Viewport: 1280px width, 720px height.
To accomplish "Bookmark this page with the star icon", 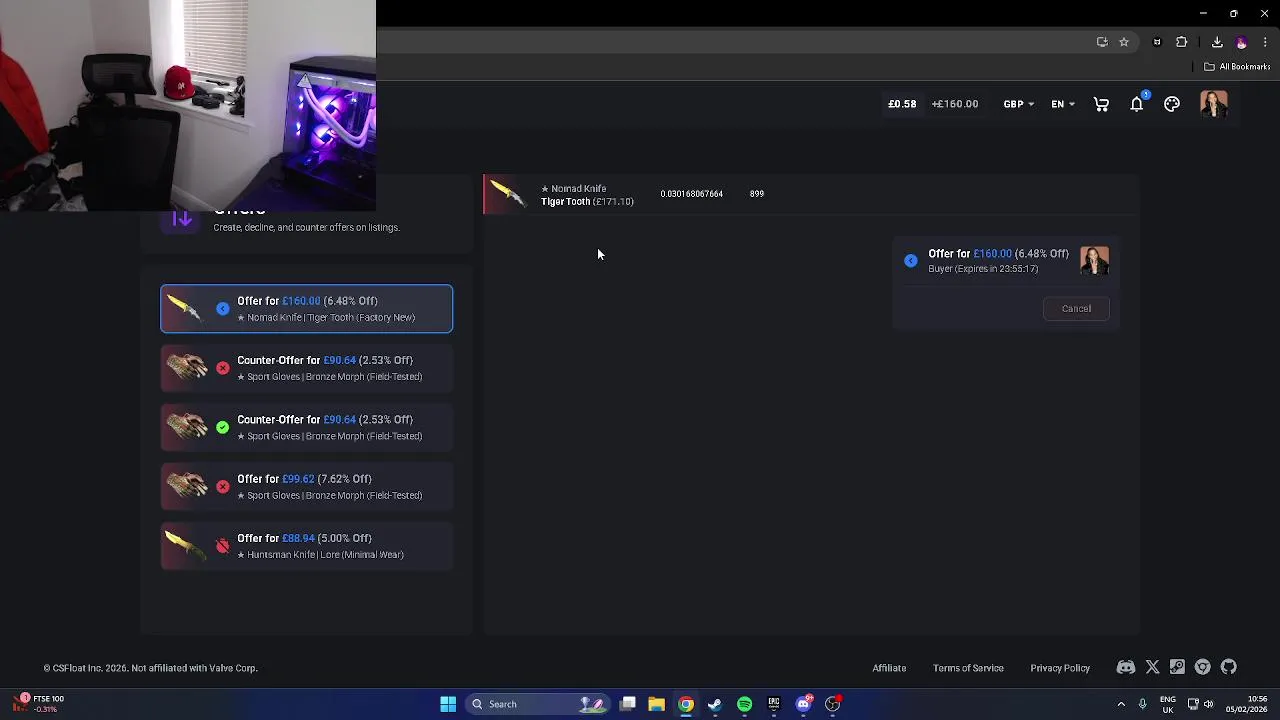I will 1124,42.
